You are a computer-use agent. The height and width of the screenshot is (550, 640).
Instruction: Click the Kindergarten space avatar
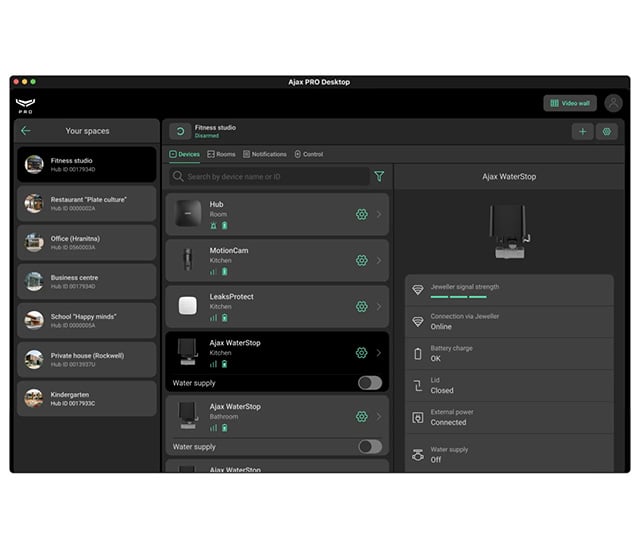[x=34, y=398]
